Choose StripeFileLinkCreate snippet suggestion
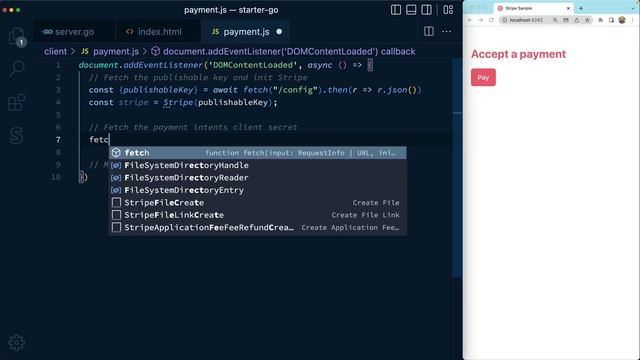This screenshot has width=640, height=360. tap(258, 215)
